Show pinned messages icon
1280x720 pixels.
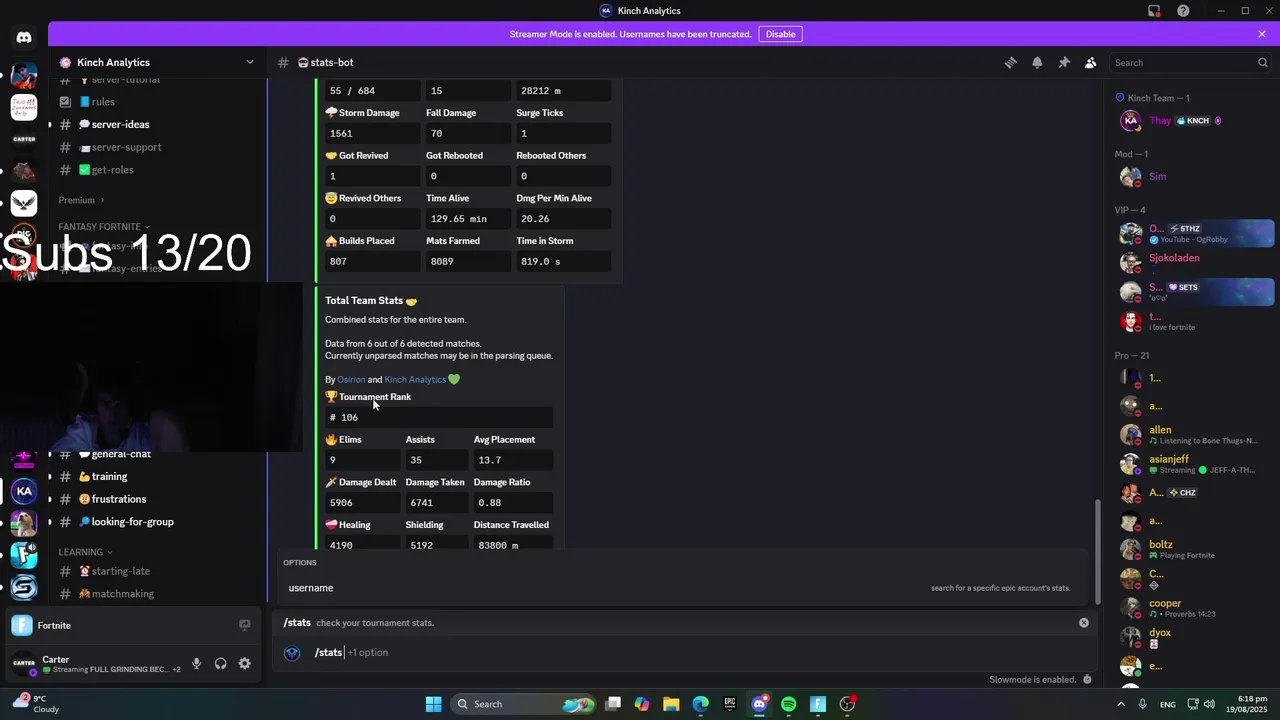tap(1064, 62)
